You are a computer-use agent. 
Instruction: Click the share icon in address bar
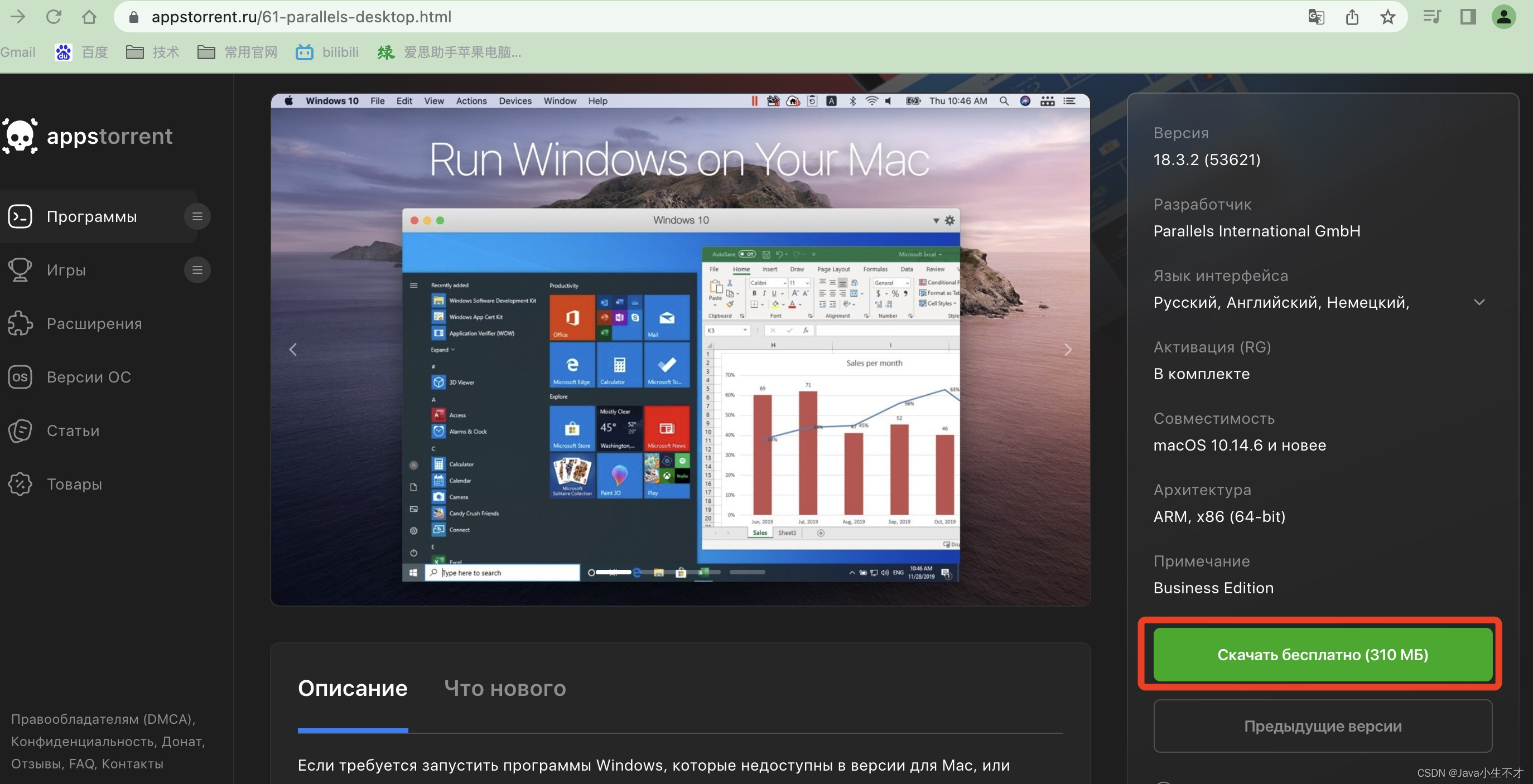1352,17
